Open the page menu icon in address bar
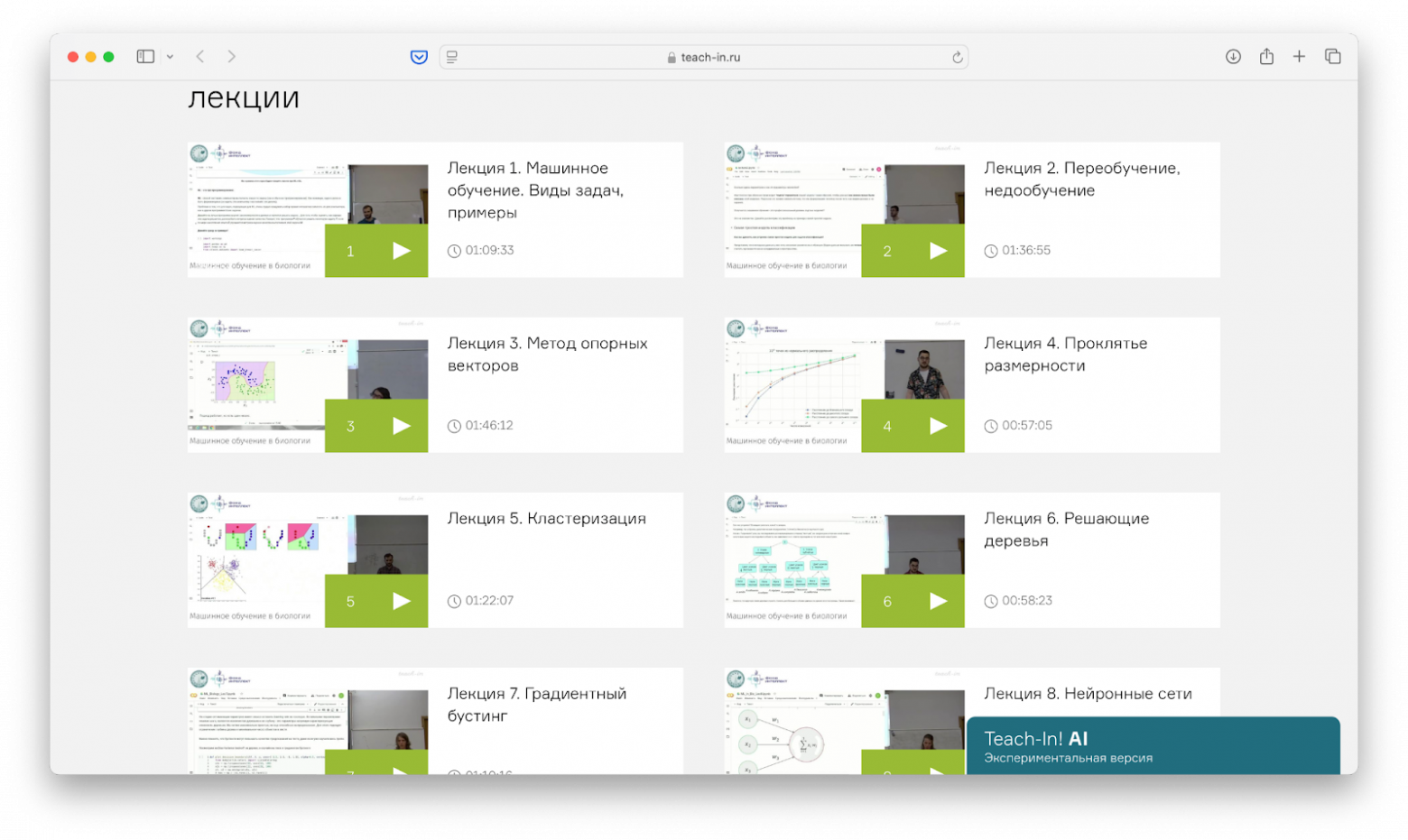The height and width of the screenshot is (840, 1408). tap(452, 57)
